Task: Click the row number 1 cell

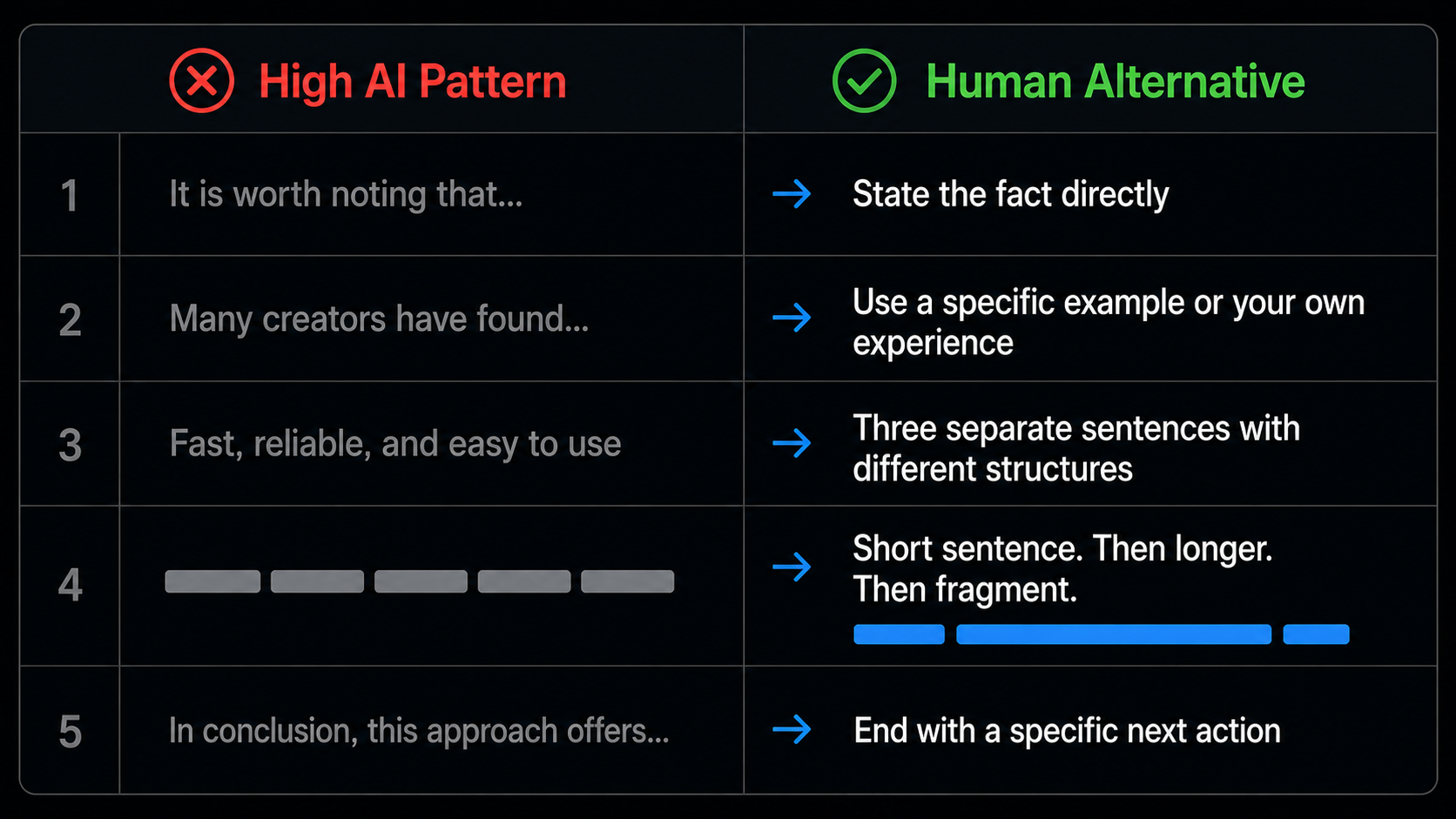Action: [x=70, y=194]
